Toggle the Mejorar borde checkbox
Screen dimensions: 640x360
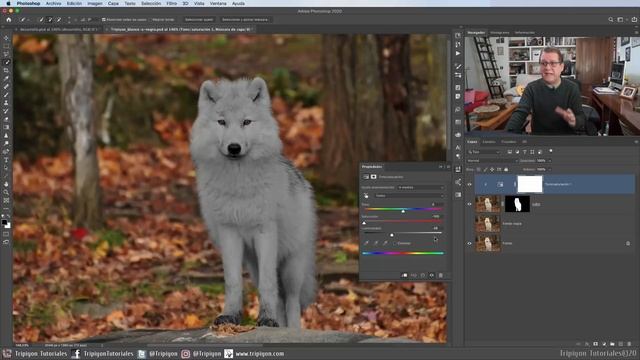[x=149, y=20]
